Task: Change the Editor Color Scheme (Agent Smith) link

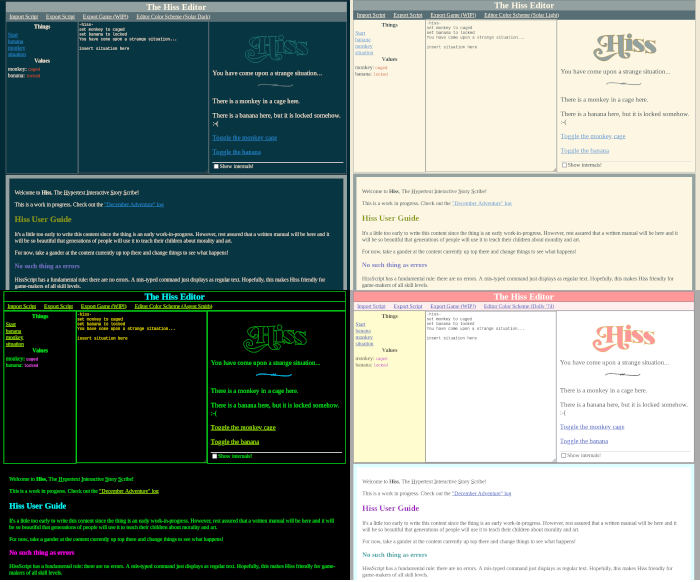Action: [173, 306]
